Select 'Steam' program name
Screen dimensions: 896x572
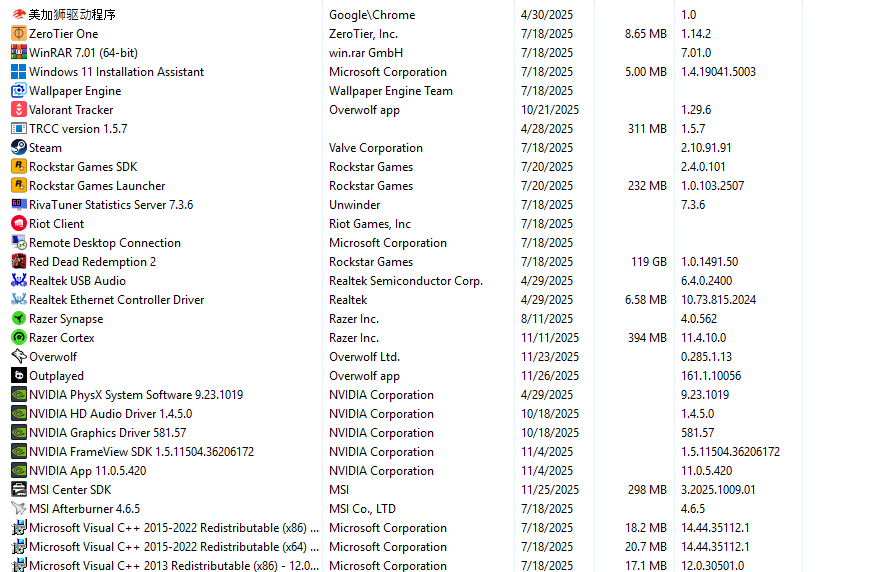point(45,147)
